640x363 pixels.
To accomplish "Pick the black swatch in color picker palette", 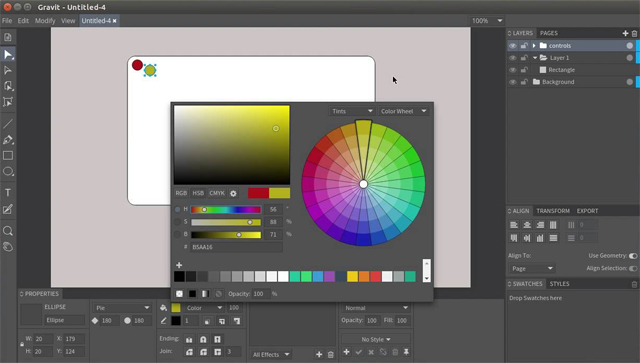I will coord(179,276).
